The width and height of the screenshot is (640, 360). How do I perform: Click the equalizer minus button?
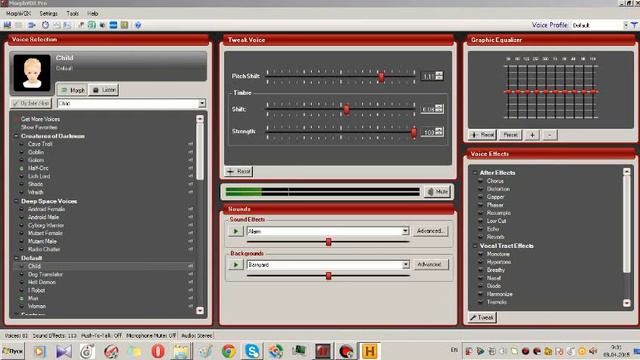(550, 135)
